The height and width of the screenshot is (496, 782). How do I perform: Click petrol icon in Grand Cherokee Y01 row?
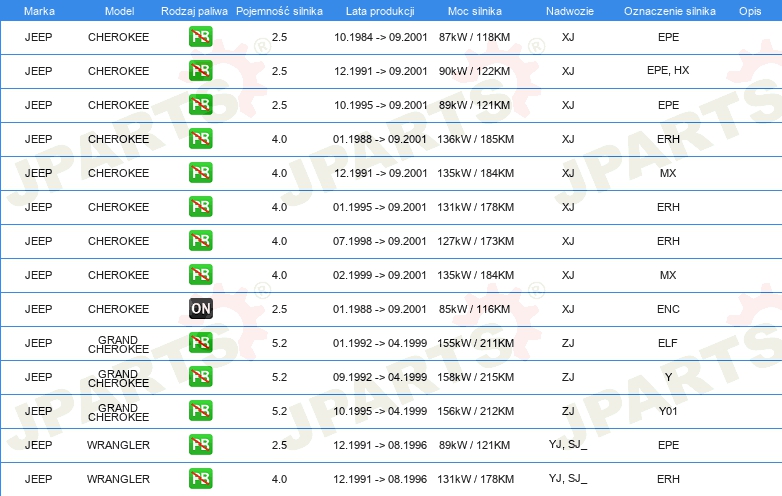click(200, 411)
